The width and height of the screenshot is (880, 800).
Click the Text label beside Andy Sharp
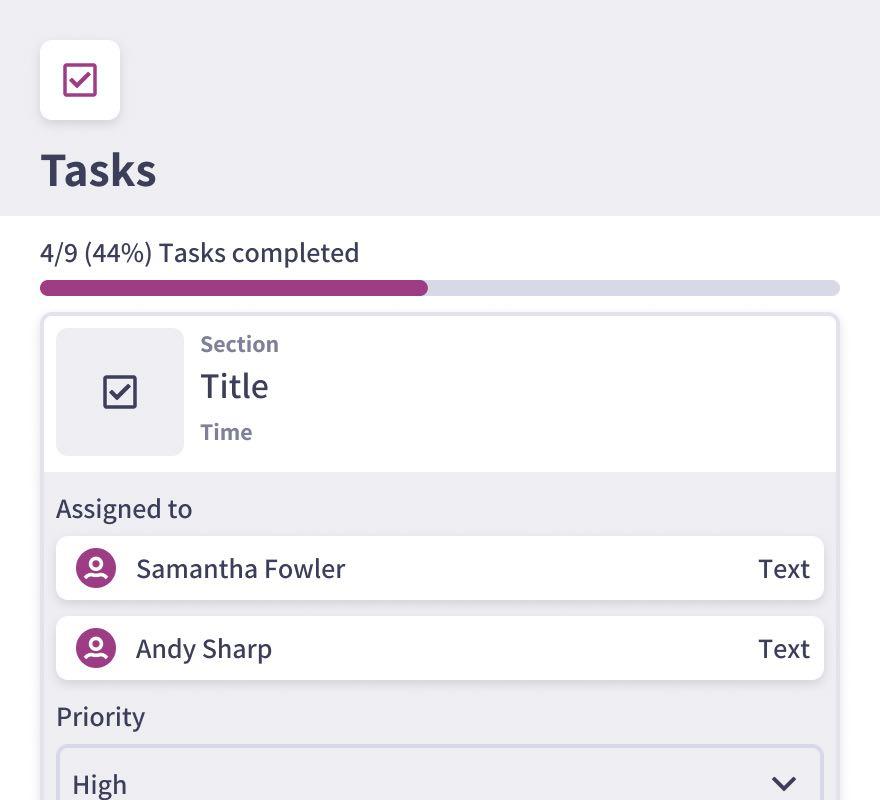point(783,649)
